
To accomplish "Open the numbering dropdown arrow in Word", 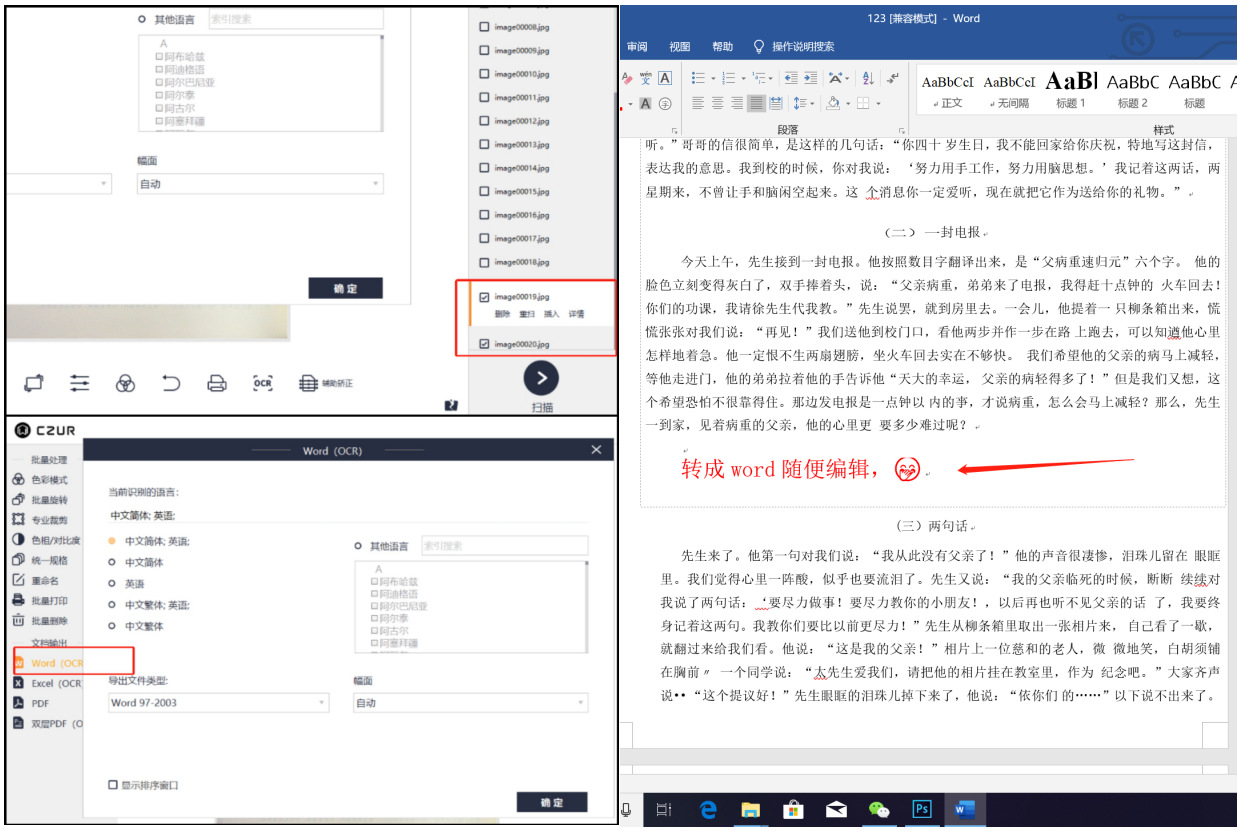I will tap(743, 78).
